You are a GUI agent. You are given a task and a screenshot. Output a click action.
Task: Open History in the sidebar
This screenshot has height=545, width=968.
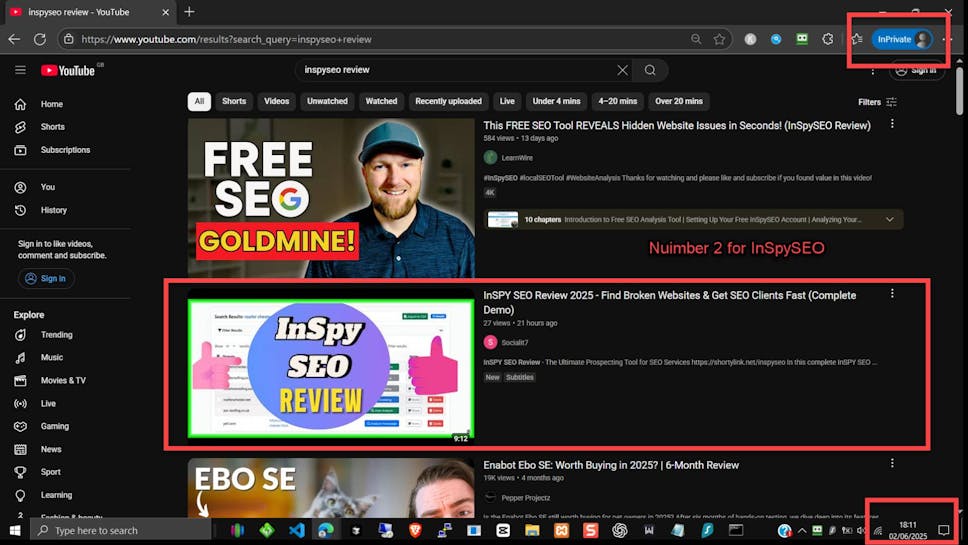point(53,210)
